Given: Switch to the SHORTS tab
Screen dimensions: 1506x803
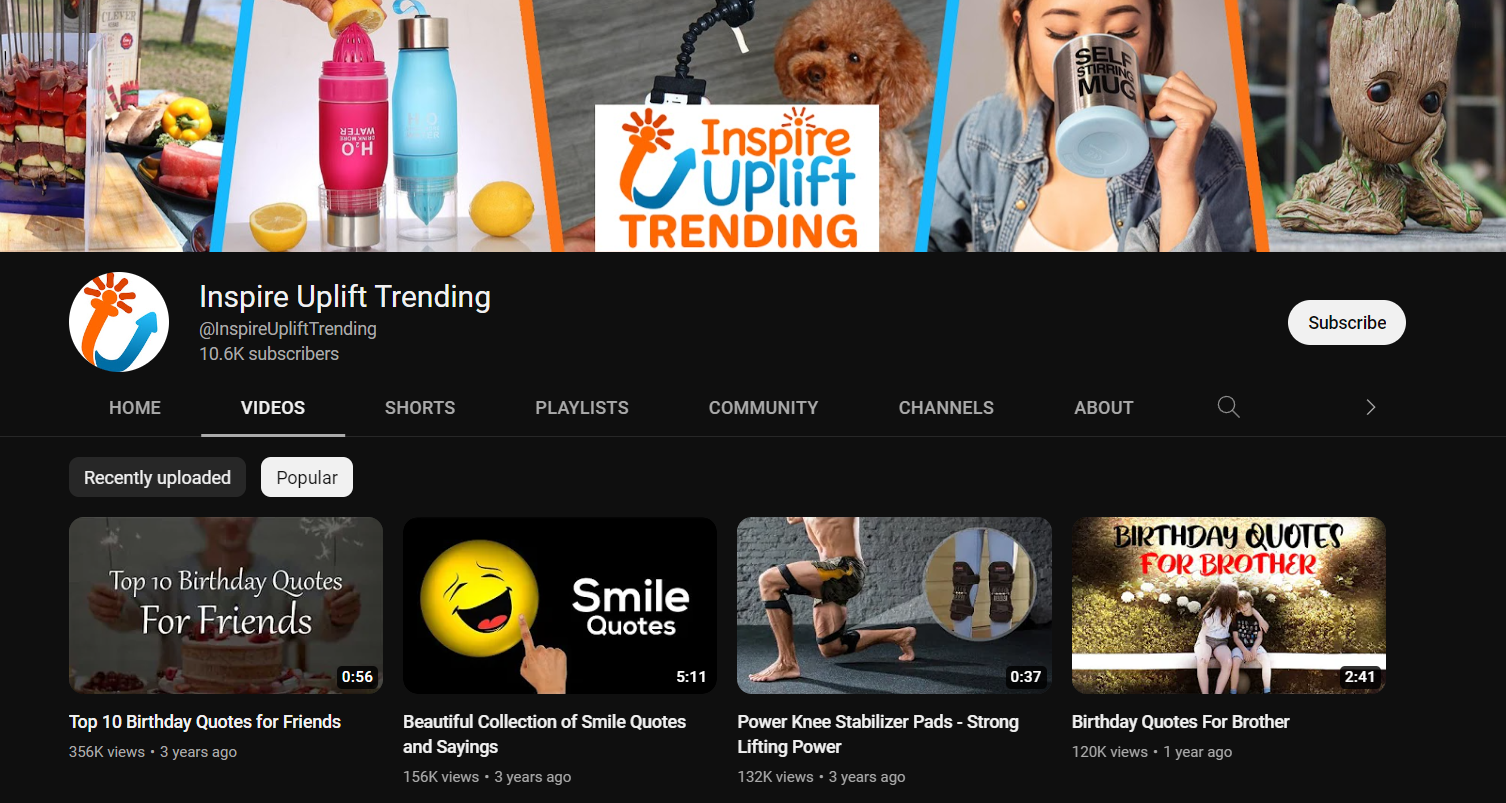Looking at the screenshot, I should point(420,408).
